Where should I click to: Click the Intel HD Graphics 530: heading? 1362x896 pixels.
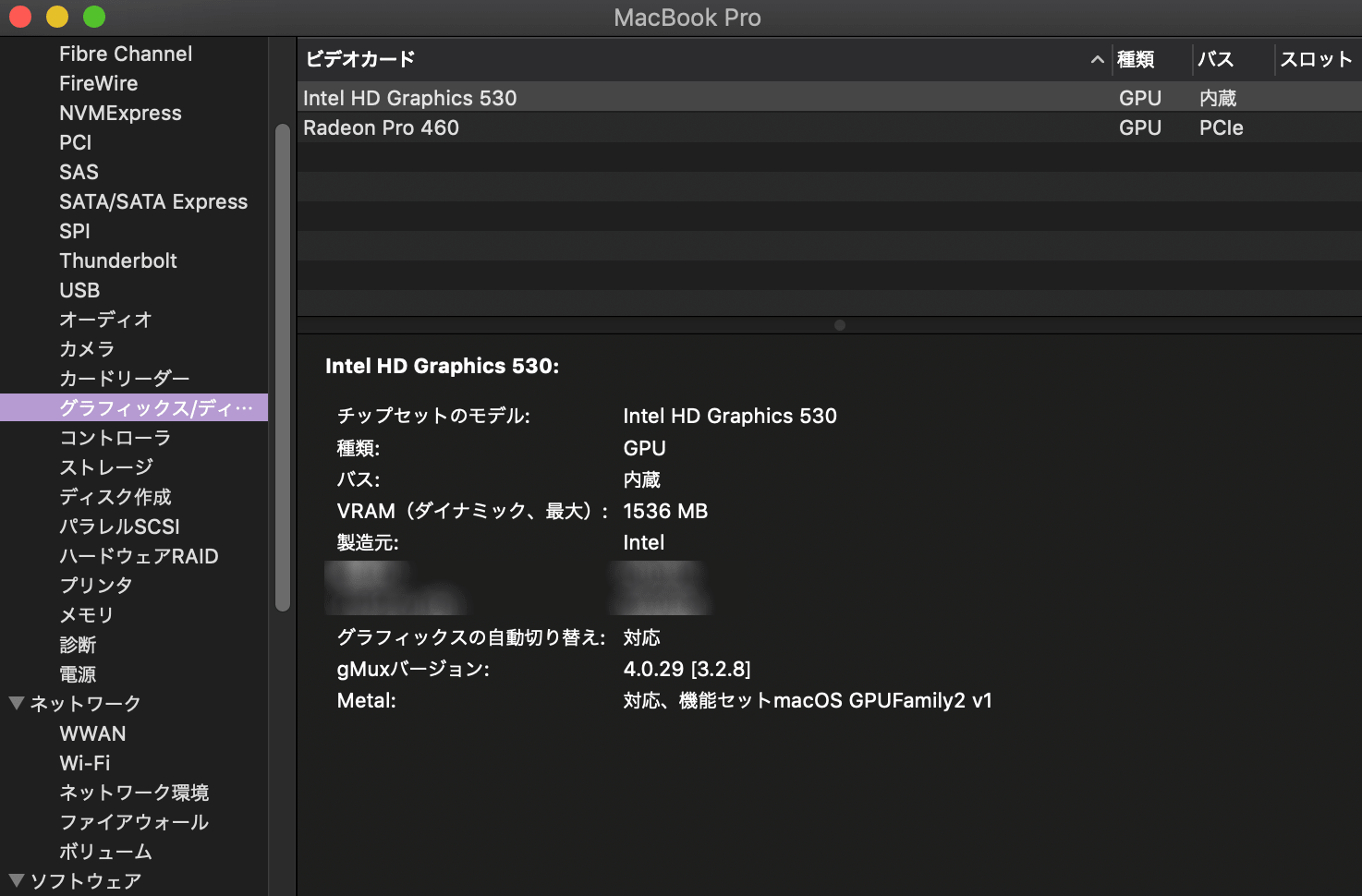coord(442,366)
